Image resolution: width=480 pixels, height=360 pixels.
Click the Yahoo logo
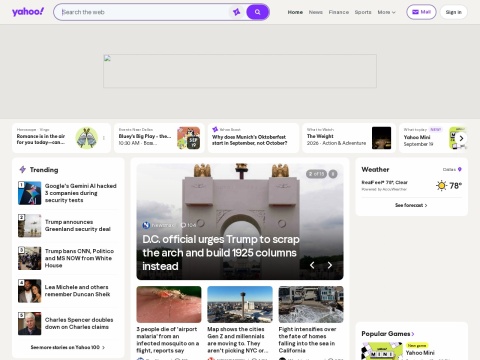pos(28,12)
